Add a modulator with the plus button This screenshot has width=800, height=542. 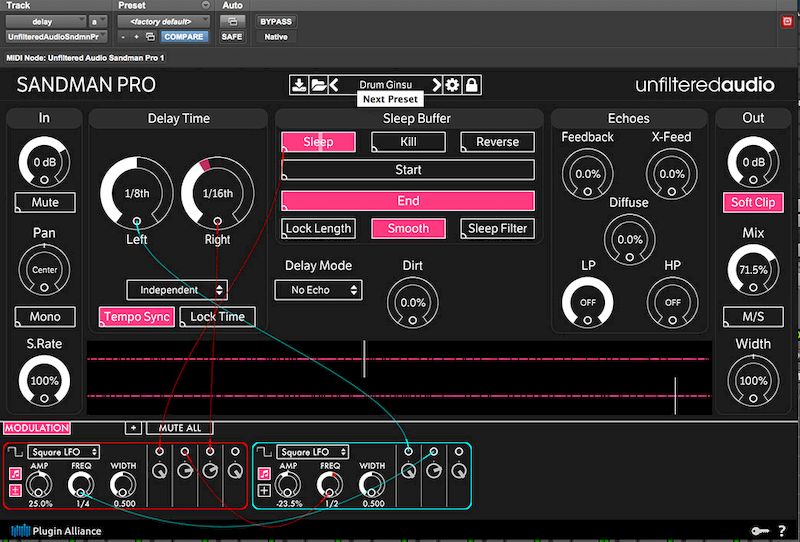tap(133, 428)
